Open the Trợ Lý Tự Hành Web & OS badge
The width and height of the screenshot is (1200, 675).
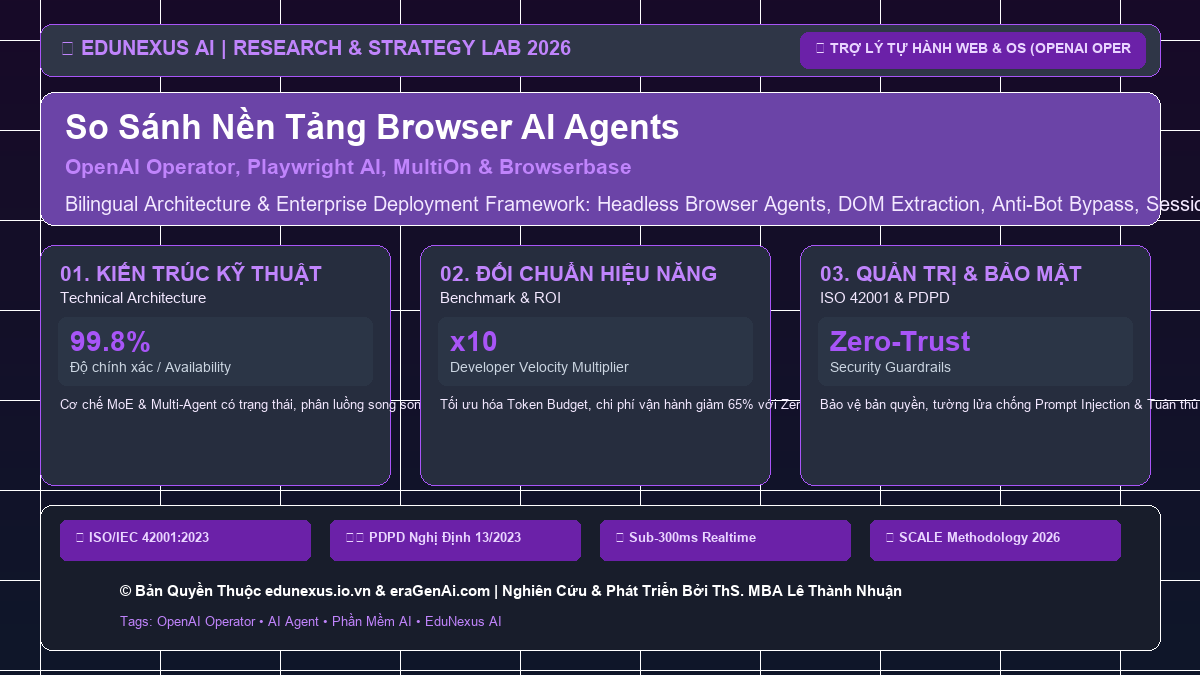click(x=973, y=50)
